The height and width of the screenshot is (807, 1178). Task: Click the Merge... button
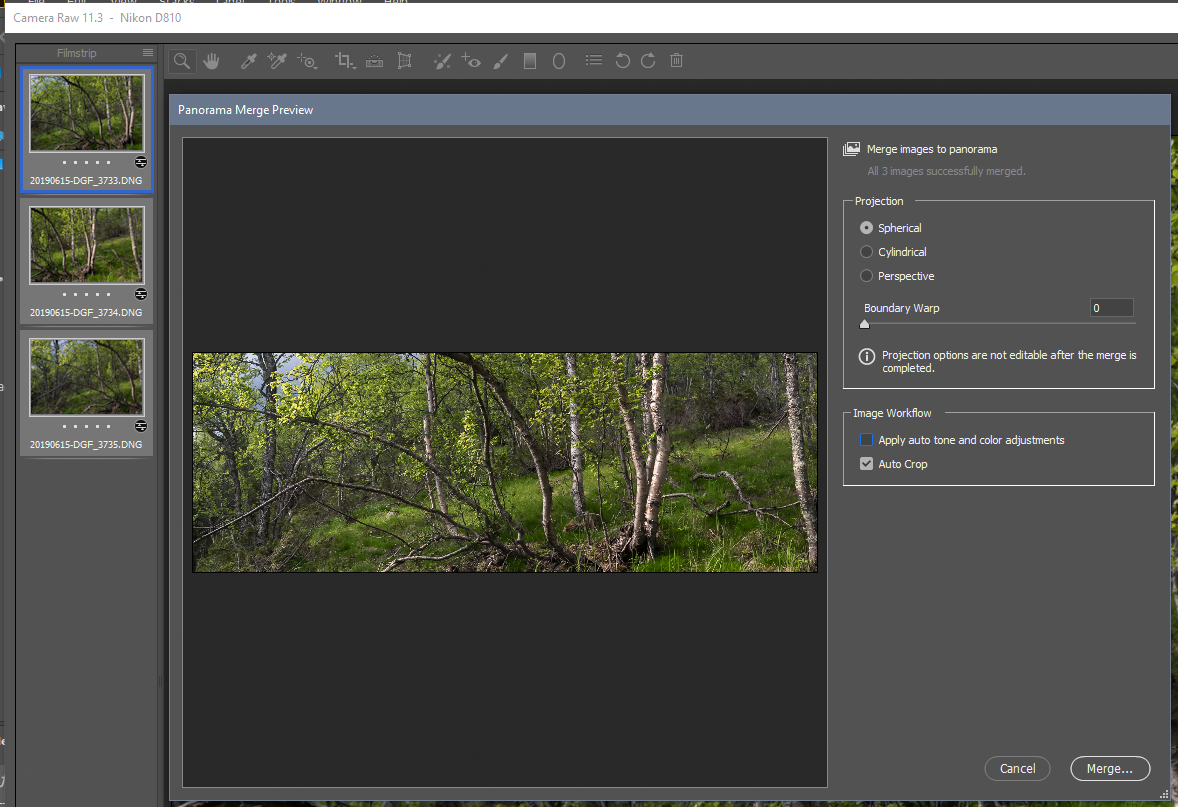click(1109, 768)
